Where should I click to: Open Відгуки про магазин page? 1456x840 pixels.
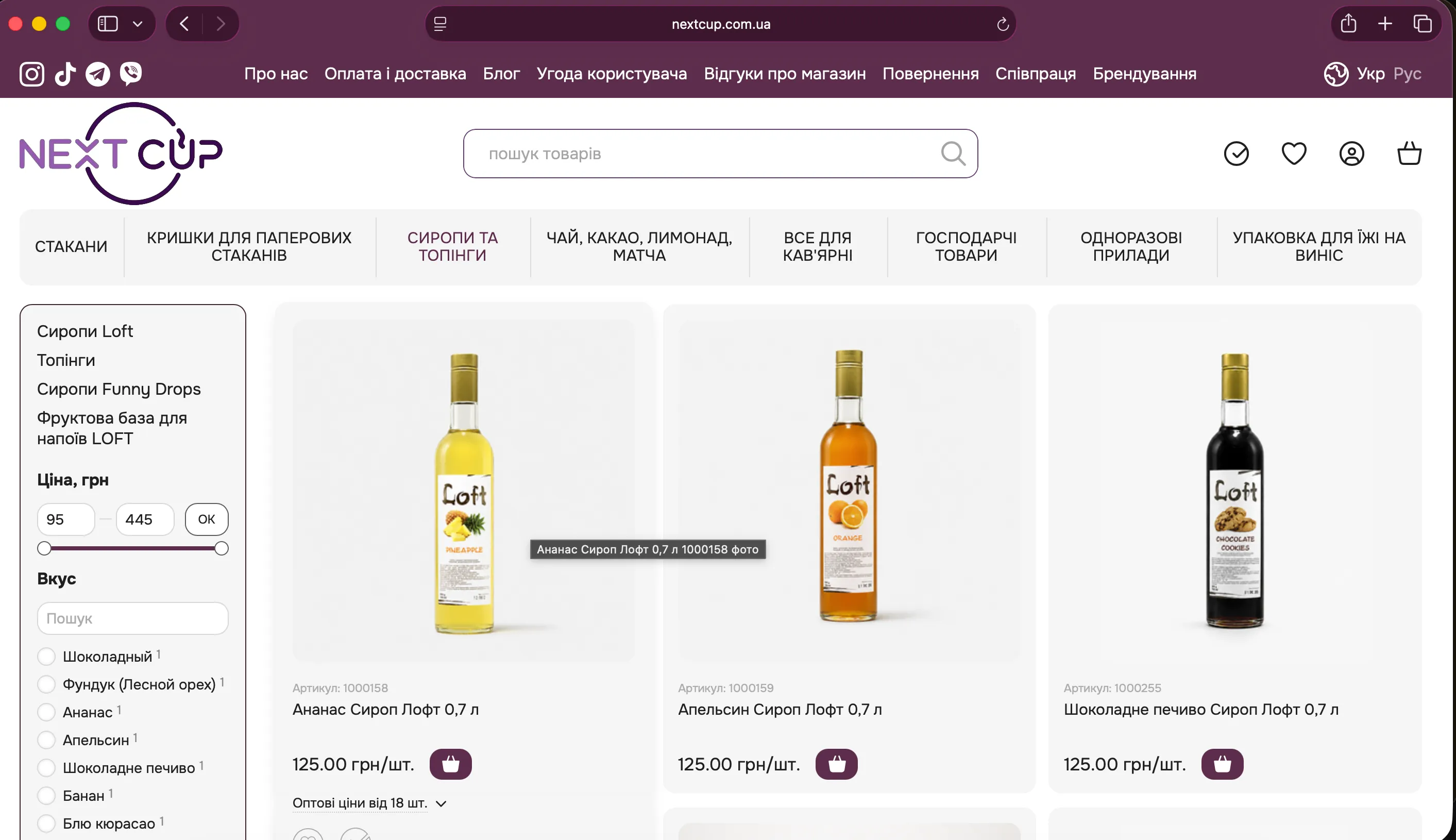coord(785,74)
